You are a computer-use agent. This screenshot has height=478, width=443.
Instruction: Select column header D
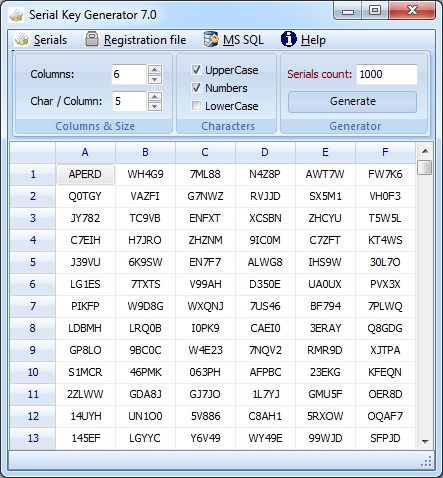[x=265, y=152]
